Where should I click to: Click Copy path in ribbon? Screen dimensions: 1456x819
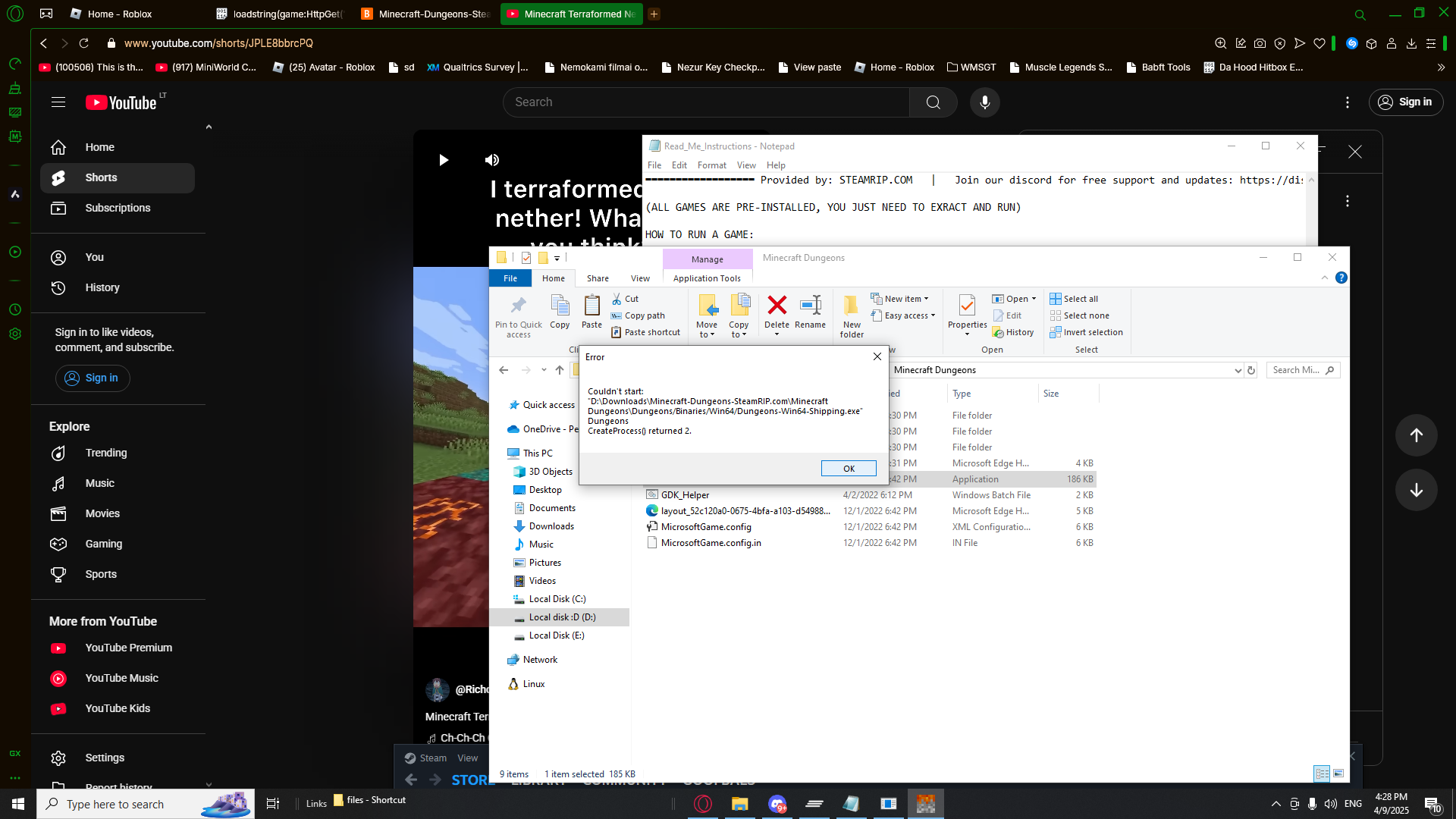pos(638,315)
